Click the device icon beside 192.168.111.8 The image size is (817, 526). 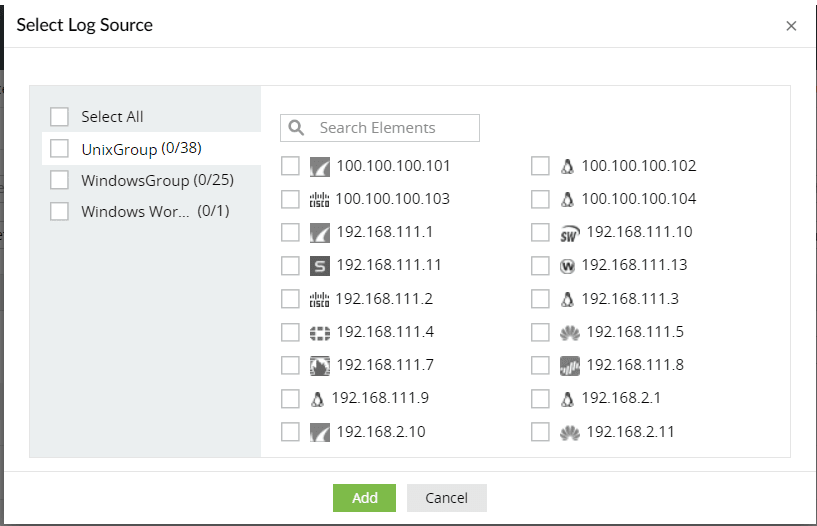pyautogui.click(x=570, y=365)
